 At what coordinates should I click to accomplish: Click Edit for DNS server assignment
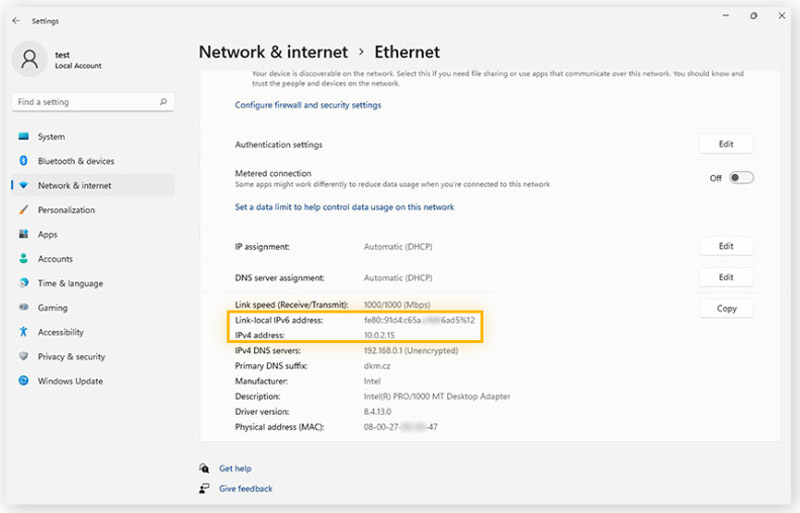(x=725, y=277)
